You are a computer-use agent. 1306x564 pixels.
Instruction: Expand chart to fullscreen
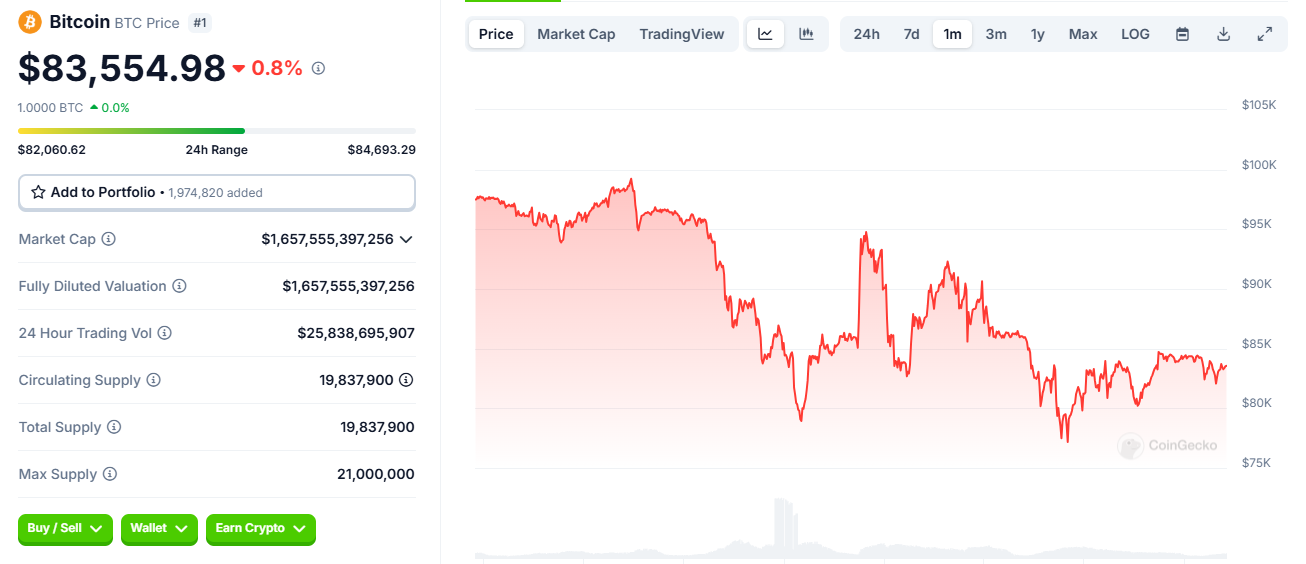[1264, 34]
